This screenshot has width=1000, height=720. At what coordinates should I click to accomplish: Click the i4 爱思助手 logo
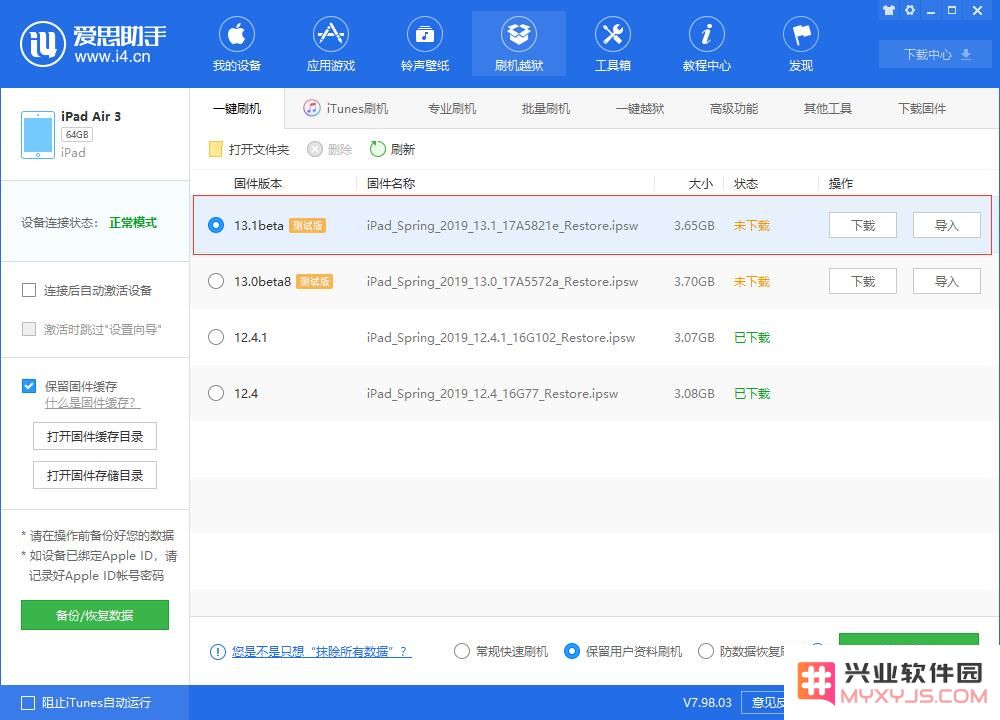pyautogui.click(x=93, y=43)
